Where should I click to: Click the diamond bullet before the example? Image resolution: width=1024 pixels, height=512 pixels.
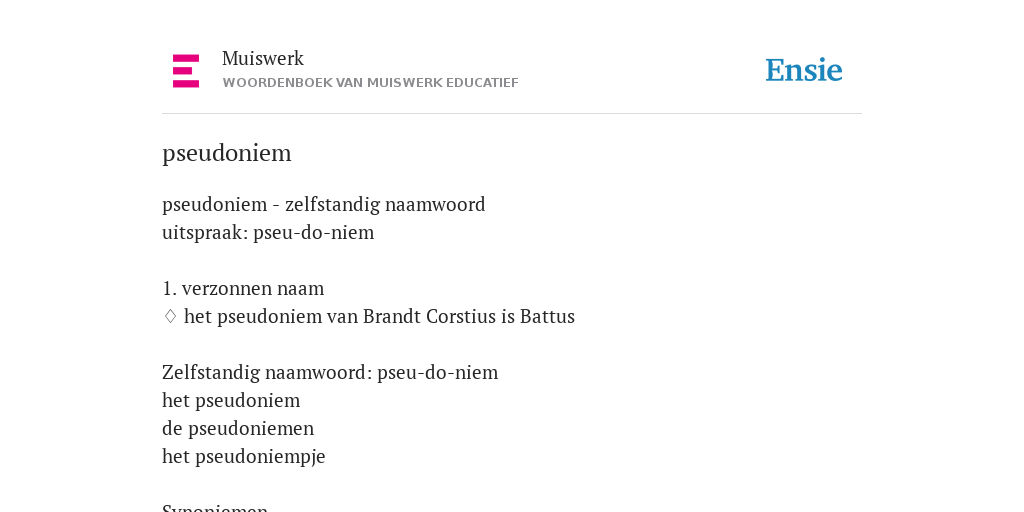170,316
